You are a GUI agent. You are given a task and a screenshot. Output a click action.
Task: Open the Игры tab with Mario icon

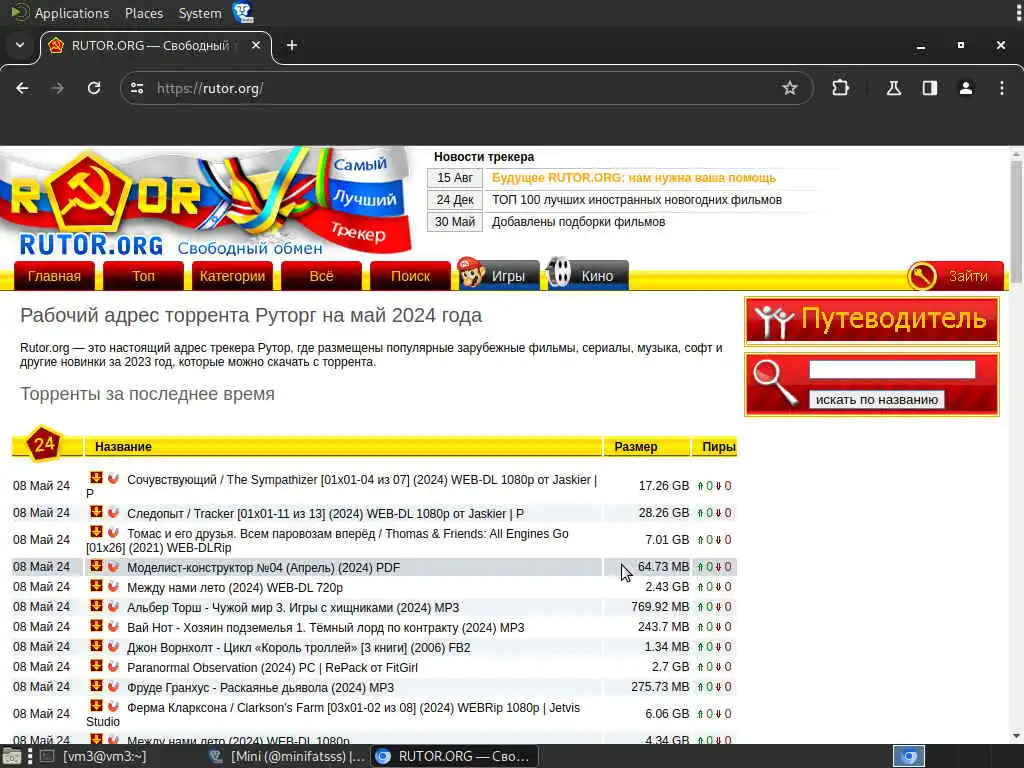[x=499, y=274]
